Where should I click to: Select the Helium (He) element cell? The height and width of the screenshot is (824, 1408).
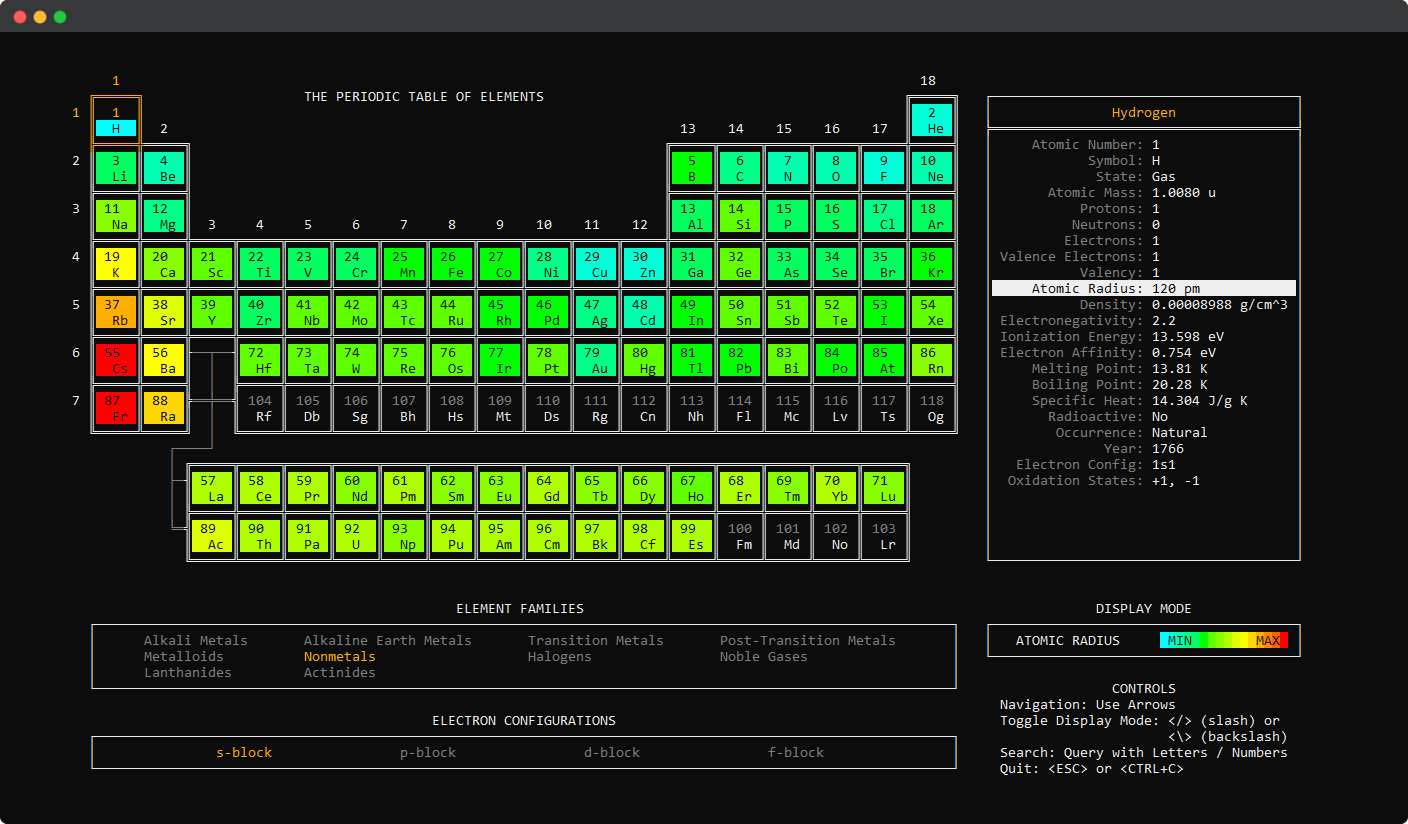pos(932,120)
